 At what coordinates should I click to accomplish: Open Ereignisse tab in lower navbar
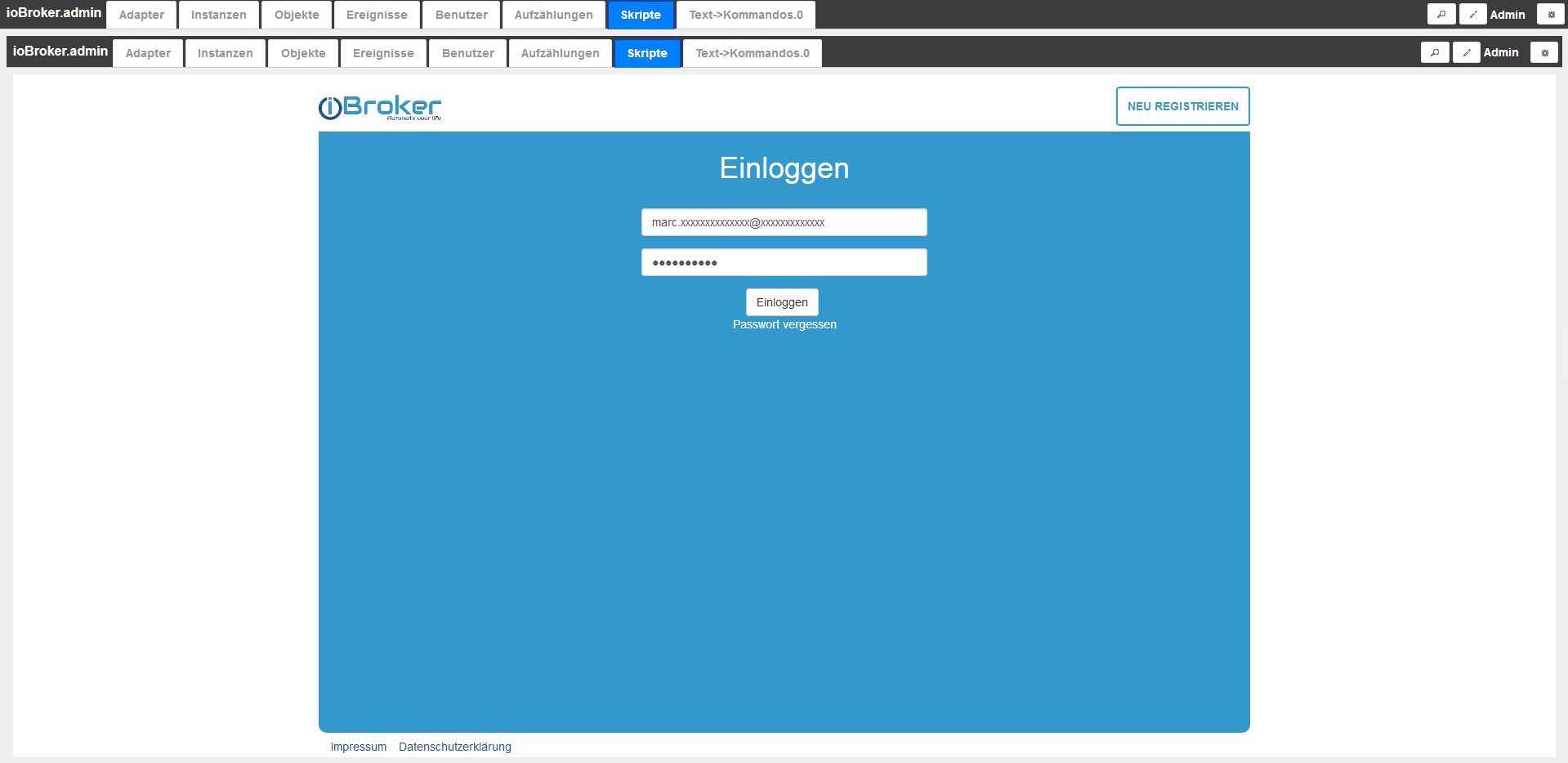point(383,53)
